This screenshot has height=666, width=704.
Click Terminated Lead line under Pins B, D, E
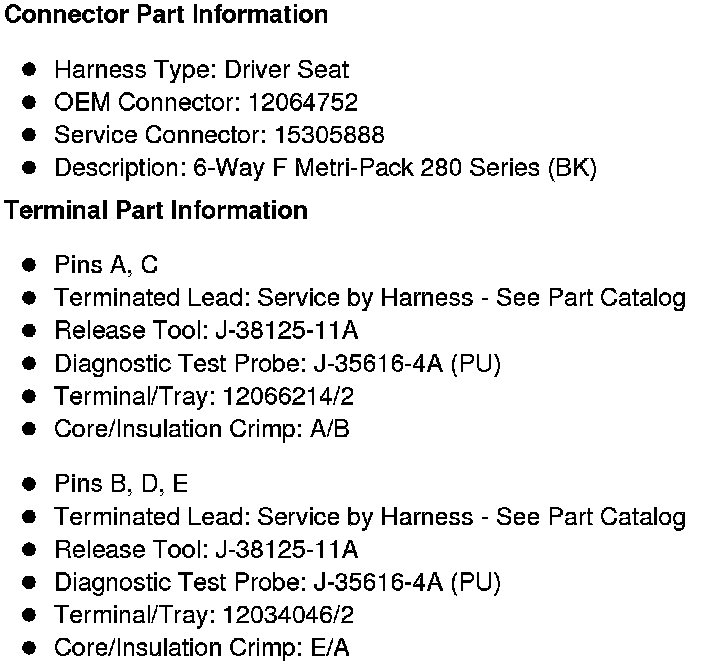[370, 517]
